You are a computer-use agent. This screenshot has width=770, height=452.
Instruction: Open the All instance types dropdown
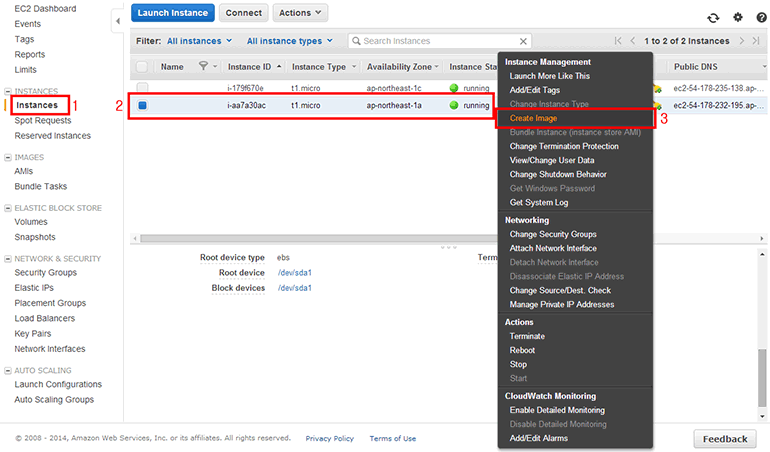(x=289, y=41)
